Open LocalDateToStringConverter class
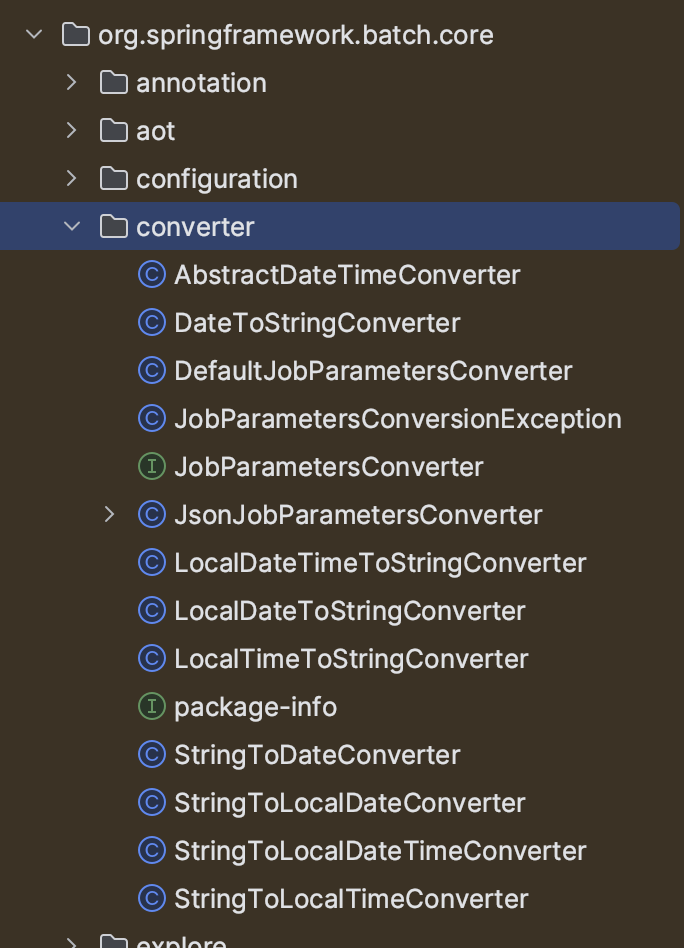Screen dimensions: 684x948 point(350,611)
